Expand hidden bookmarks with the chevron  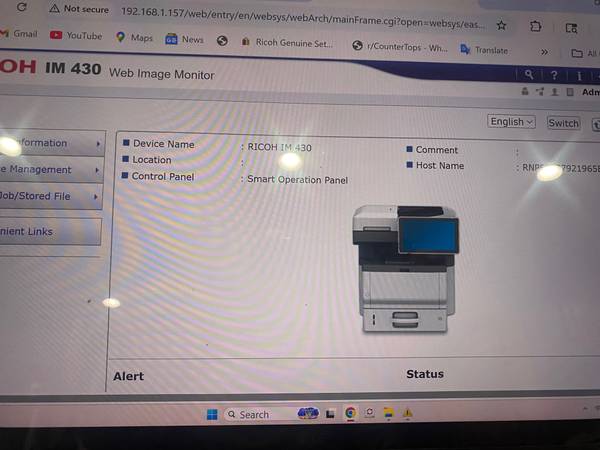coord(544,52)
